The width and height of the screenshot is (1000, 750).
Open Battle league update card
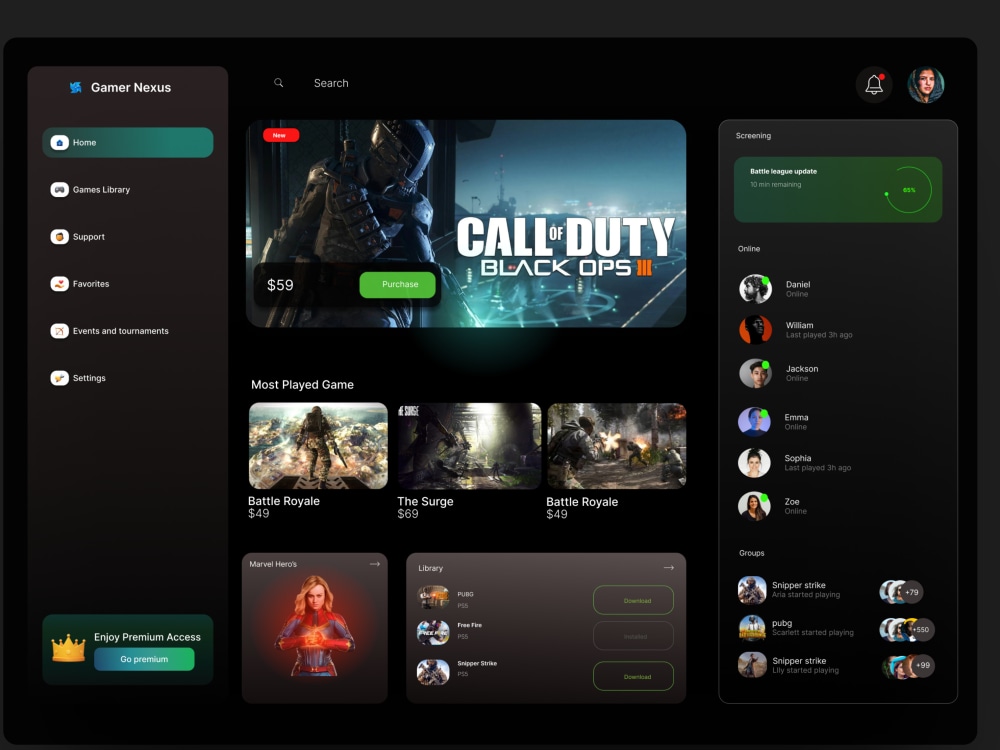point(837,189)
